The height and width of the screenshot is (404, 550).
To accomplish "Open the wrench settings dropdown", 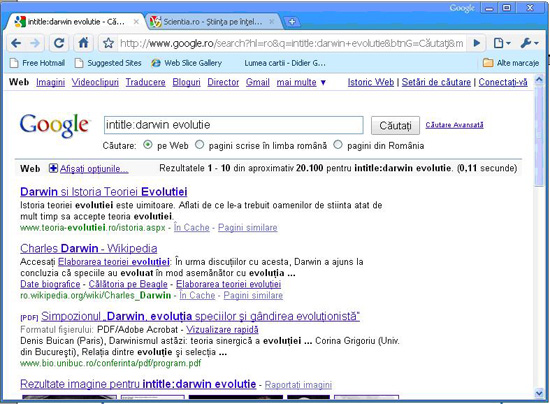I will [x=529, y=43].
